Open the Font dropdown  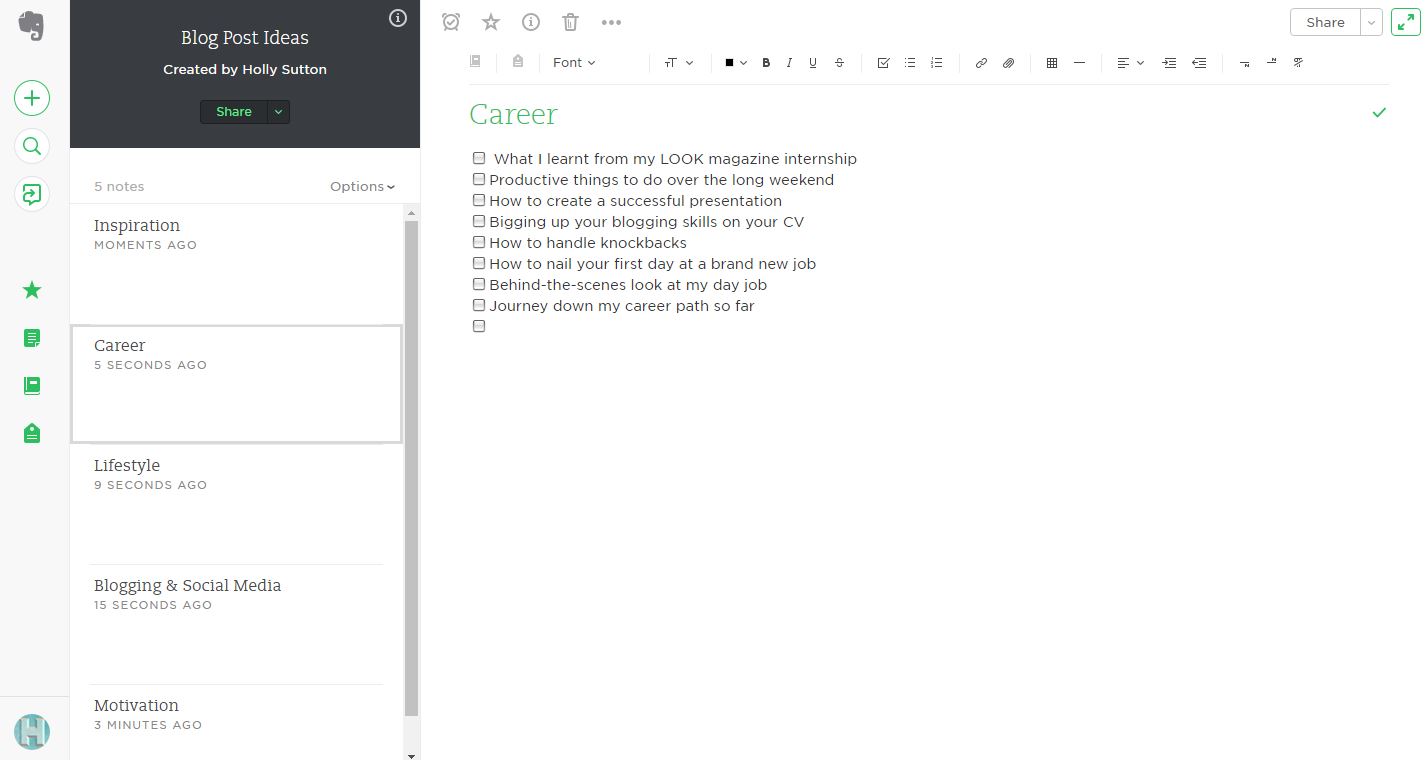pos(574,63)
